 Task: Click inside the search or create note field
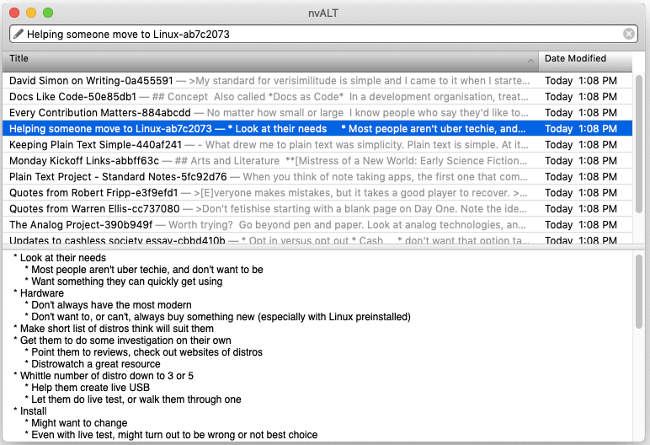click(320, 34)
